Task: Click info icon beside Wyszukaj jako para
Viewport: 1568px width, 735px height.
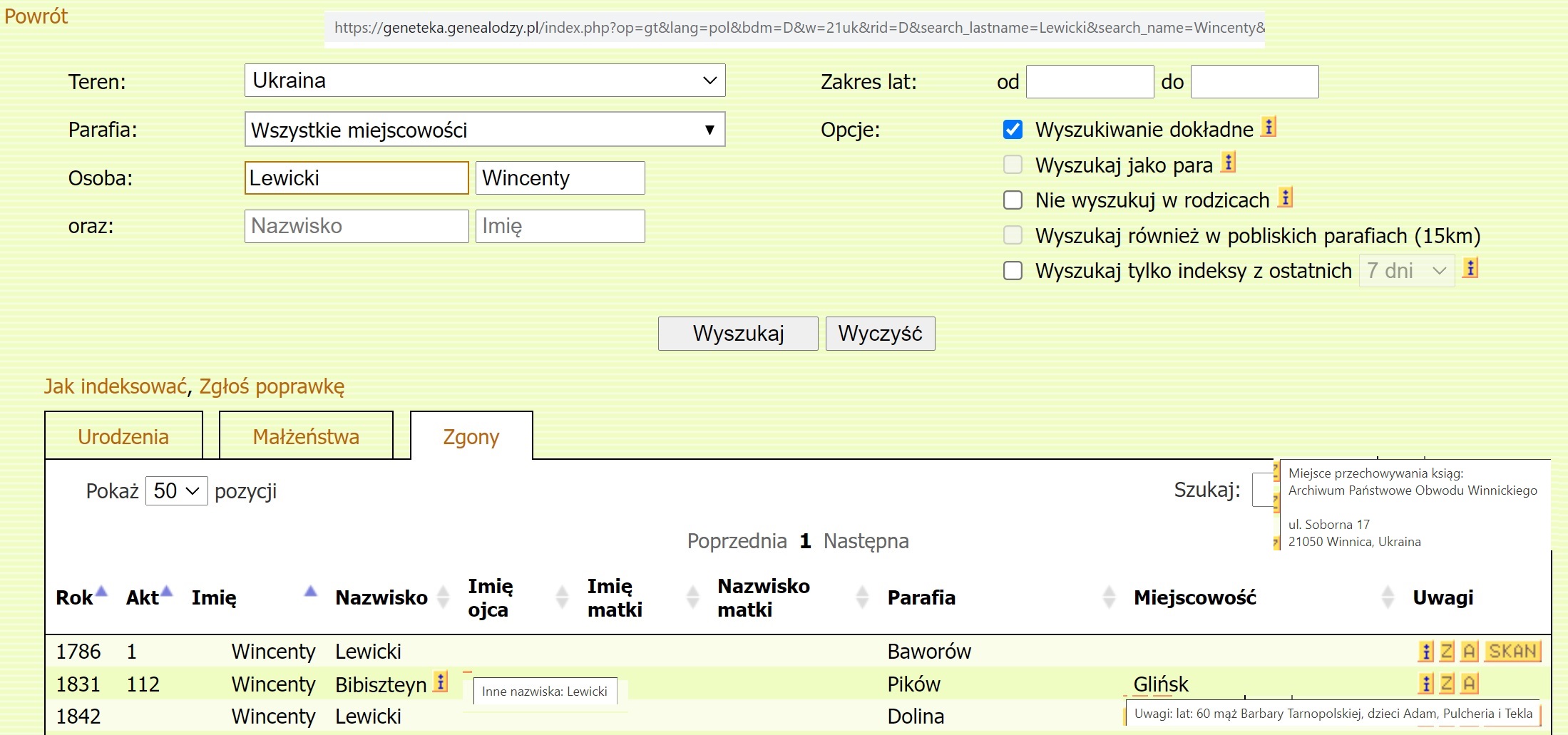Action: point(1228,163)
